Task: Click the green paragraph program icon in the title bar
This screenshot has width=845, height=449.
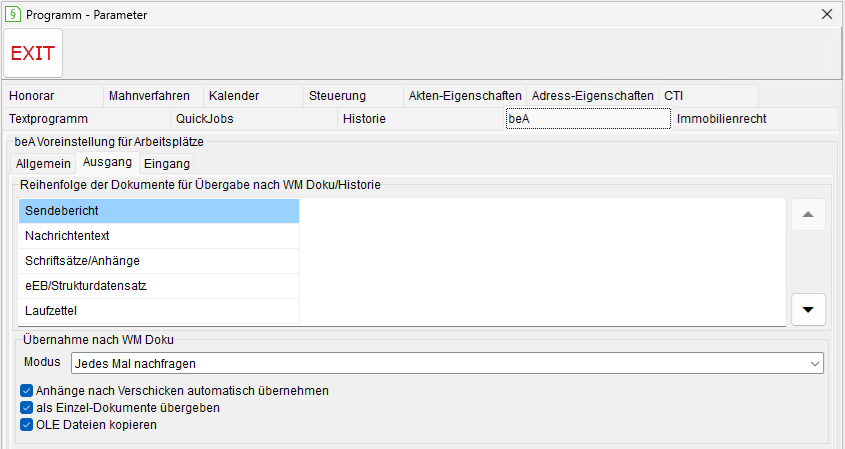Action: (x=12, y=14)
